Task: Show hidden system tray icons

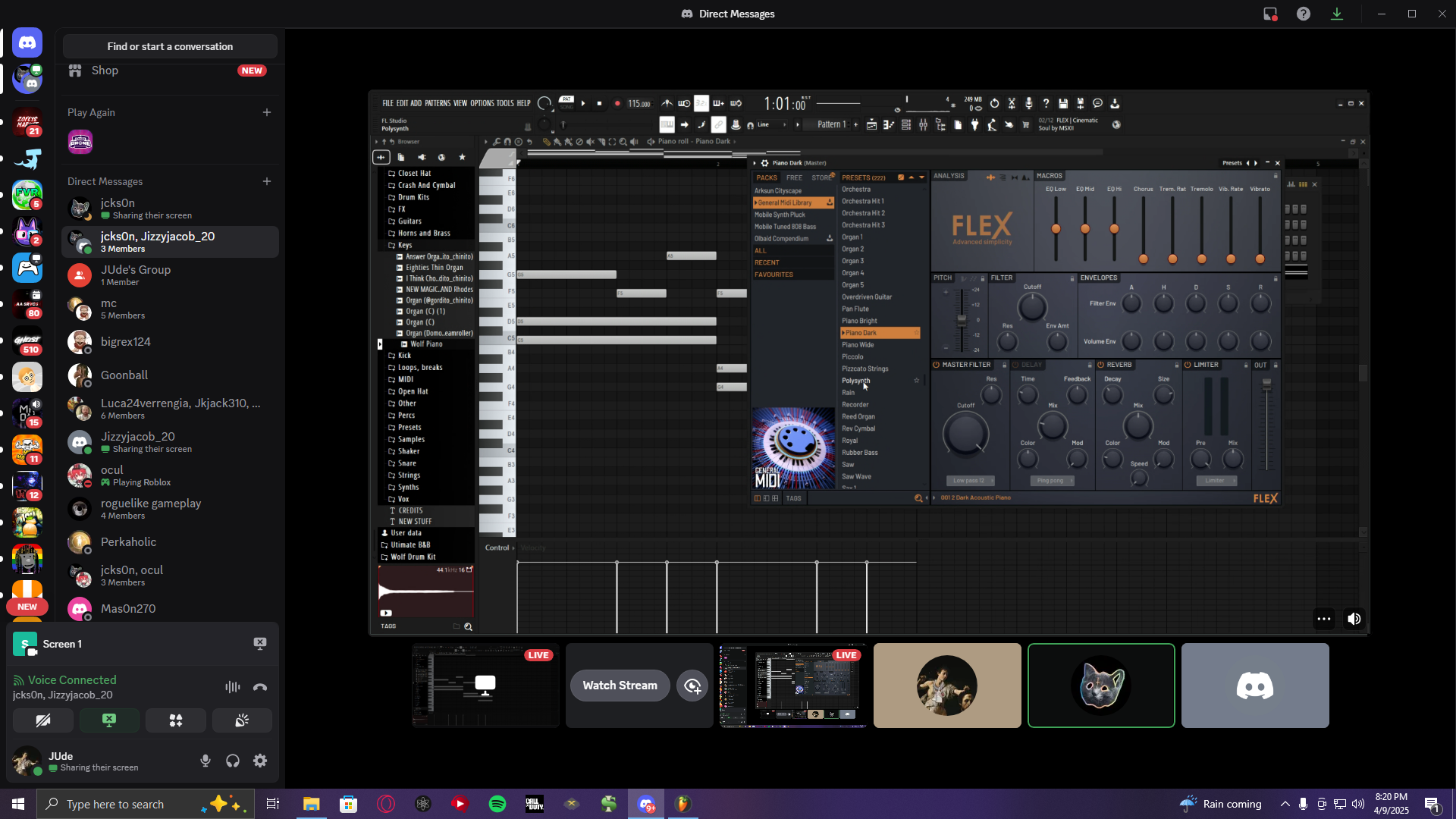Action: coord(1285,804)
